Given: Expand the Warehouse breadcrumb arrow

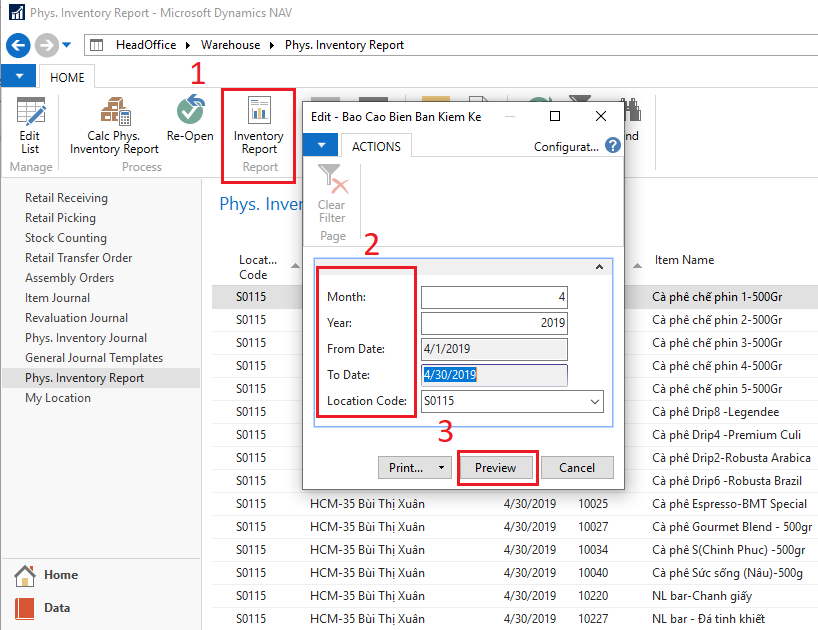Looking at the screenshot, I should click(272, 45).
